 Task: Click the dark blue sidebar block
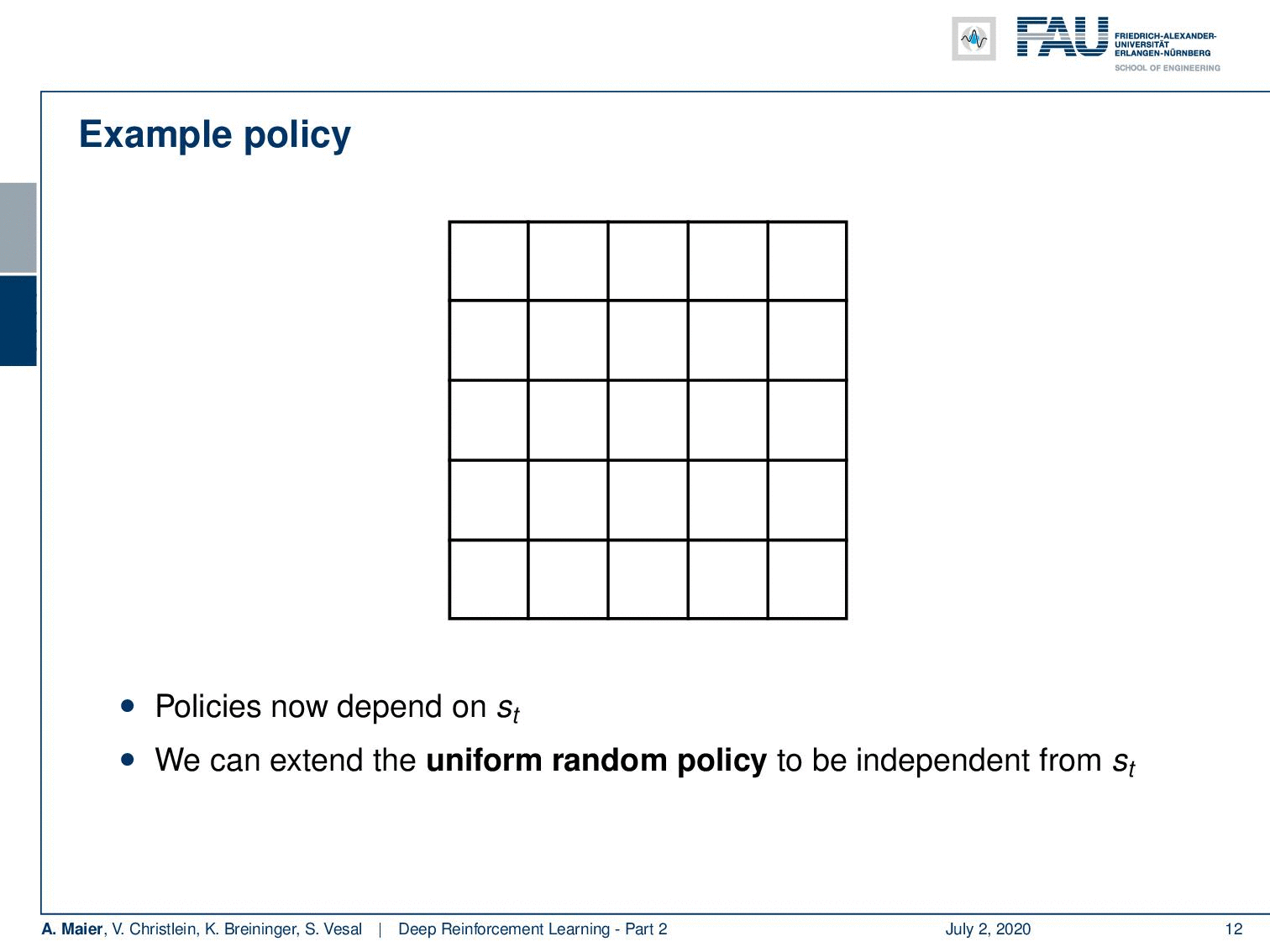[18, 321]
